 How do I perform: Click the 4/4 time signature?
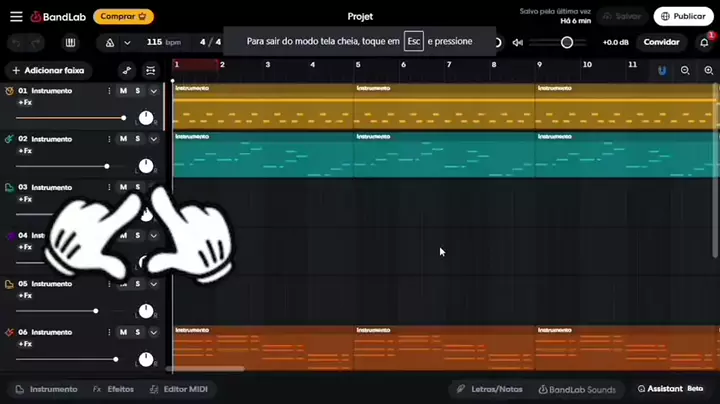[x=210, y=42]
